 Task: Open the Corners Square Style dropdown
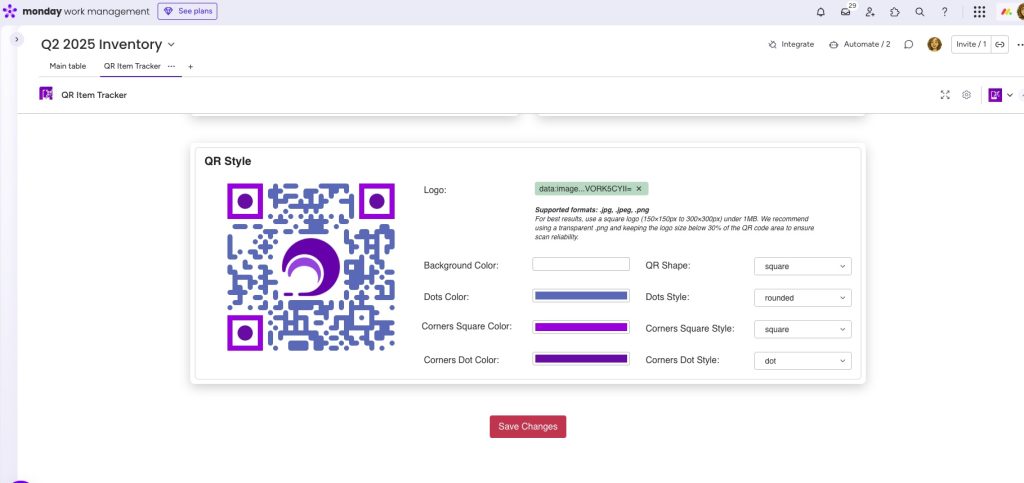point(803,329)
